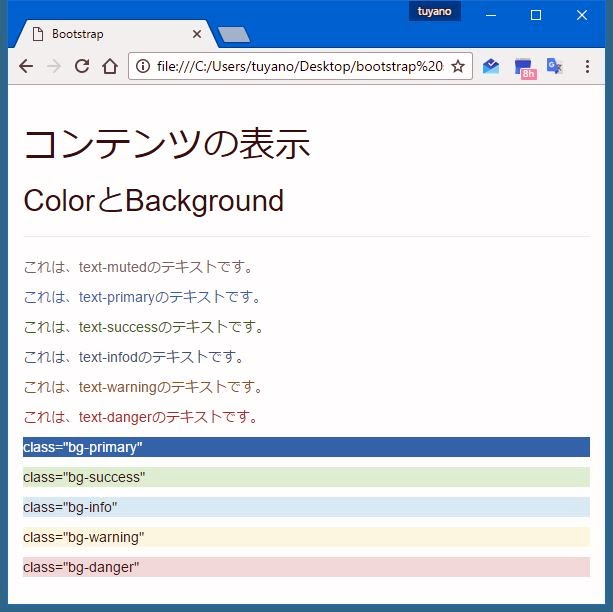613x612 pixels.
Task: Bookmark this page with the star icon
Action: [458, 67]
